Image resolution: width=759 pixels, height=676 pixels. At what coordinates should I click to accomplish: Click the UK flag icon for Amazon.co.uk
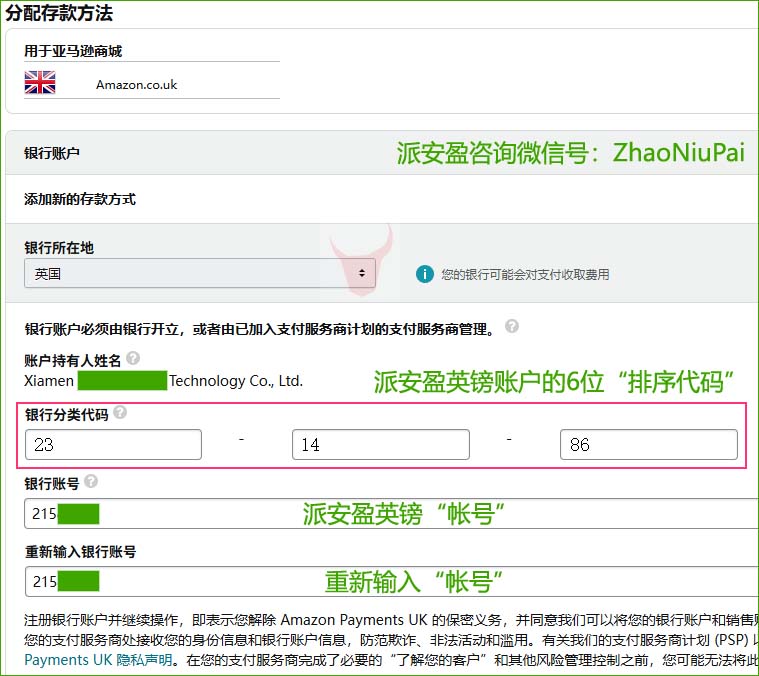(40, 82)
